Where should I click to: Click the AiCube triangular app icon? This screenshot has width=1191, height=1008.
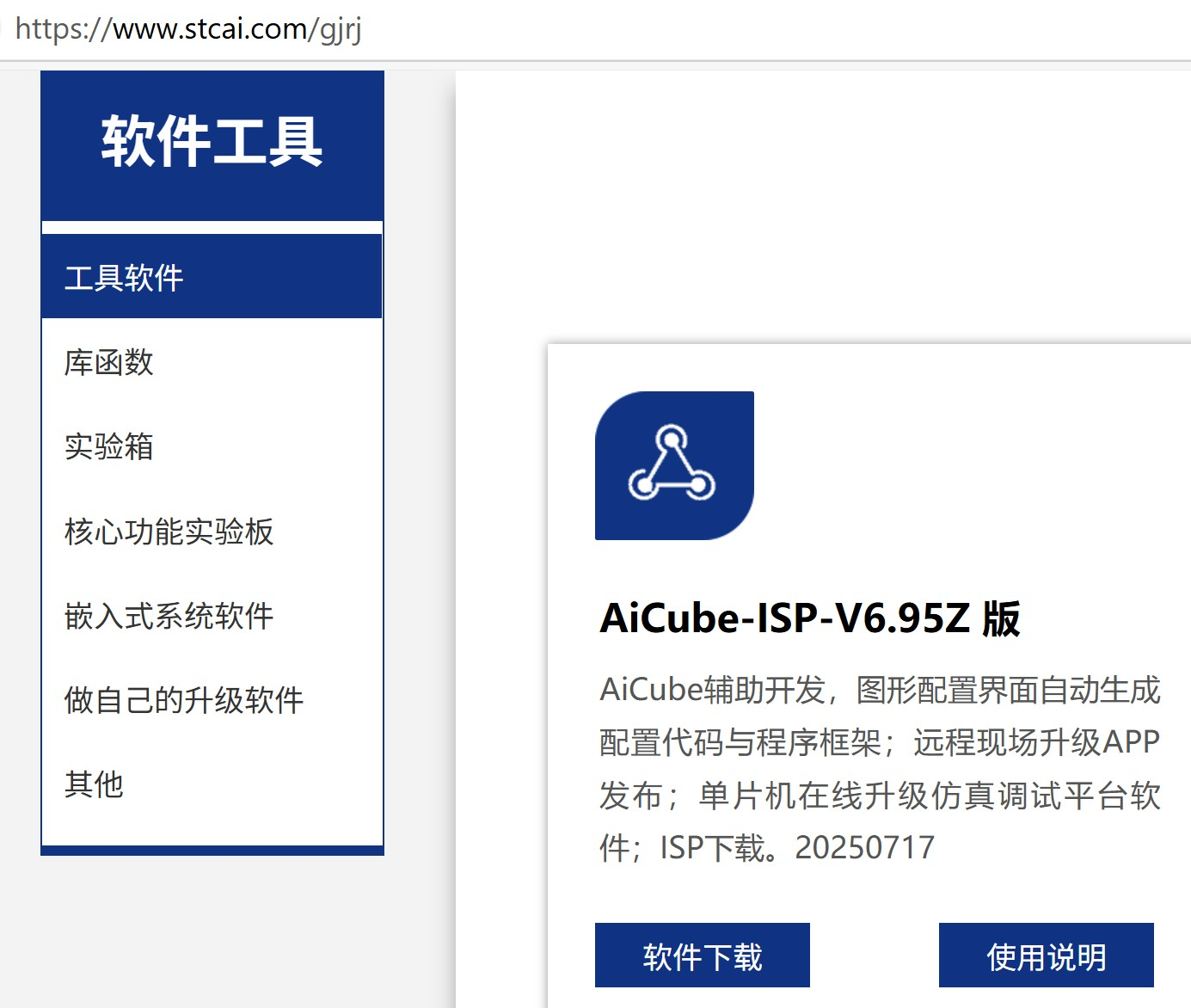coord(674,464)
